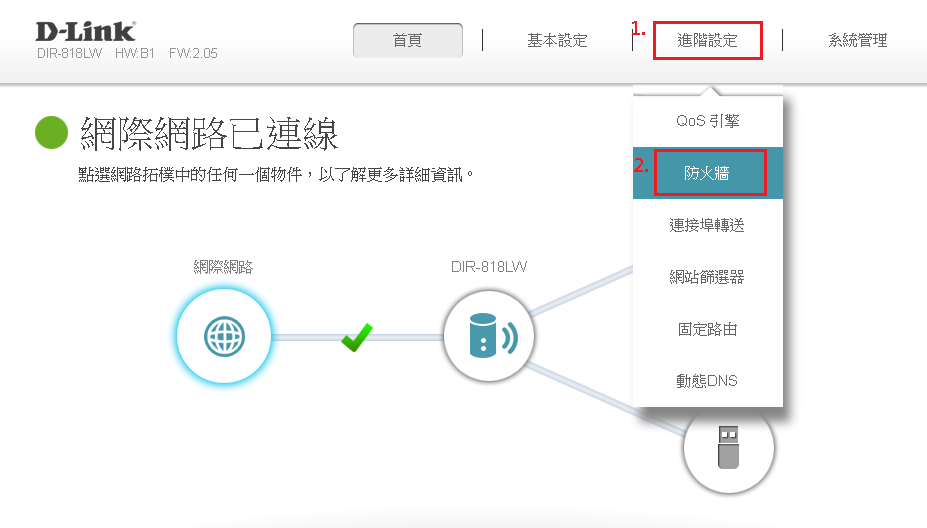The width and height of the screenshot is (927, 528).
Task: Click 固定路由 static route item
Action: point(707,329)
